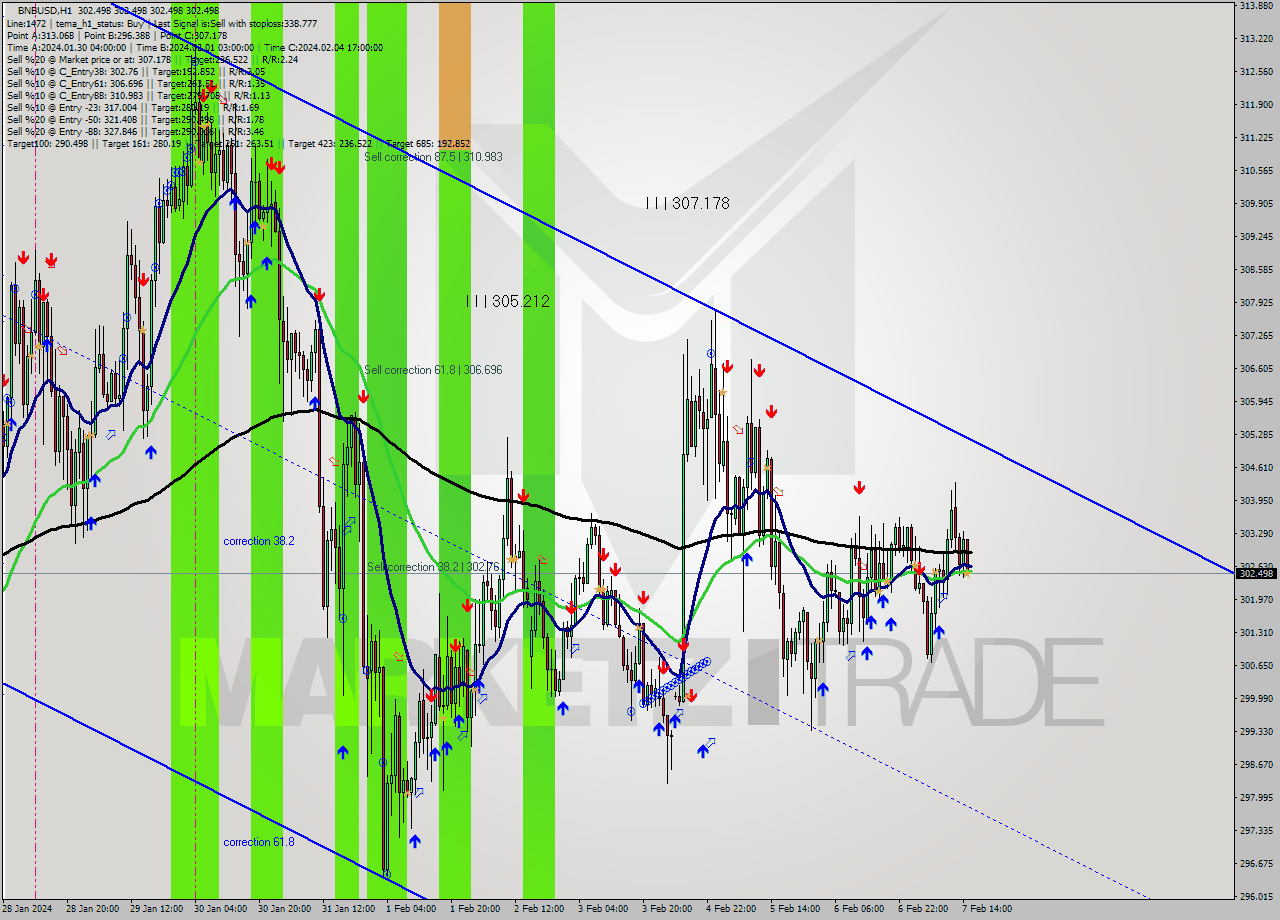The height and width of the screenshot is (920, 1280).
Task: Click the 307.925 price axis label
Action: pos(1256,302)
